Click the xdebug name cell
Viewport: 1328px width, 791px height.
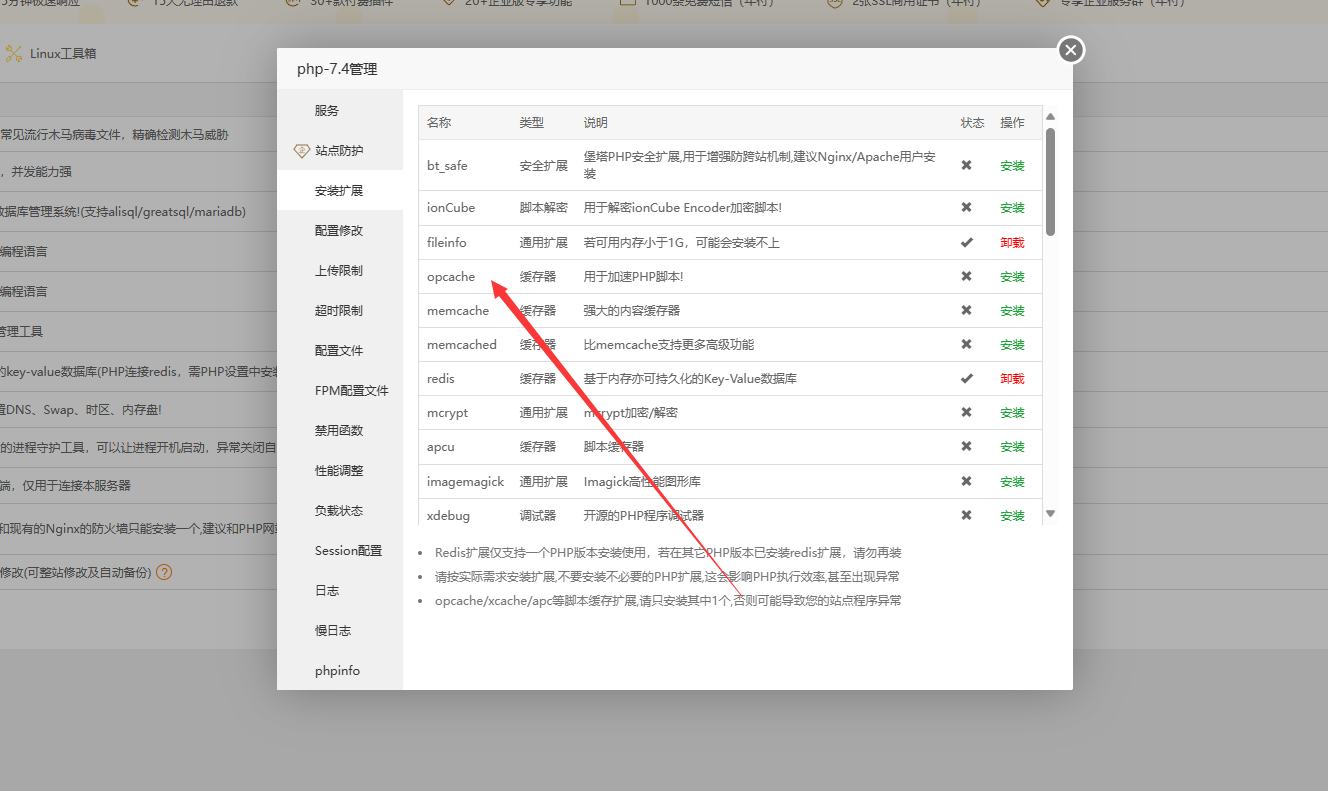click(448, 516)
